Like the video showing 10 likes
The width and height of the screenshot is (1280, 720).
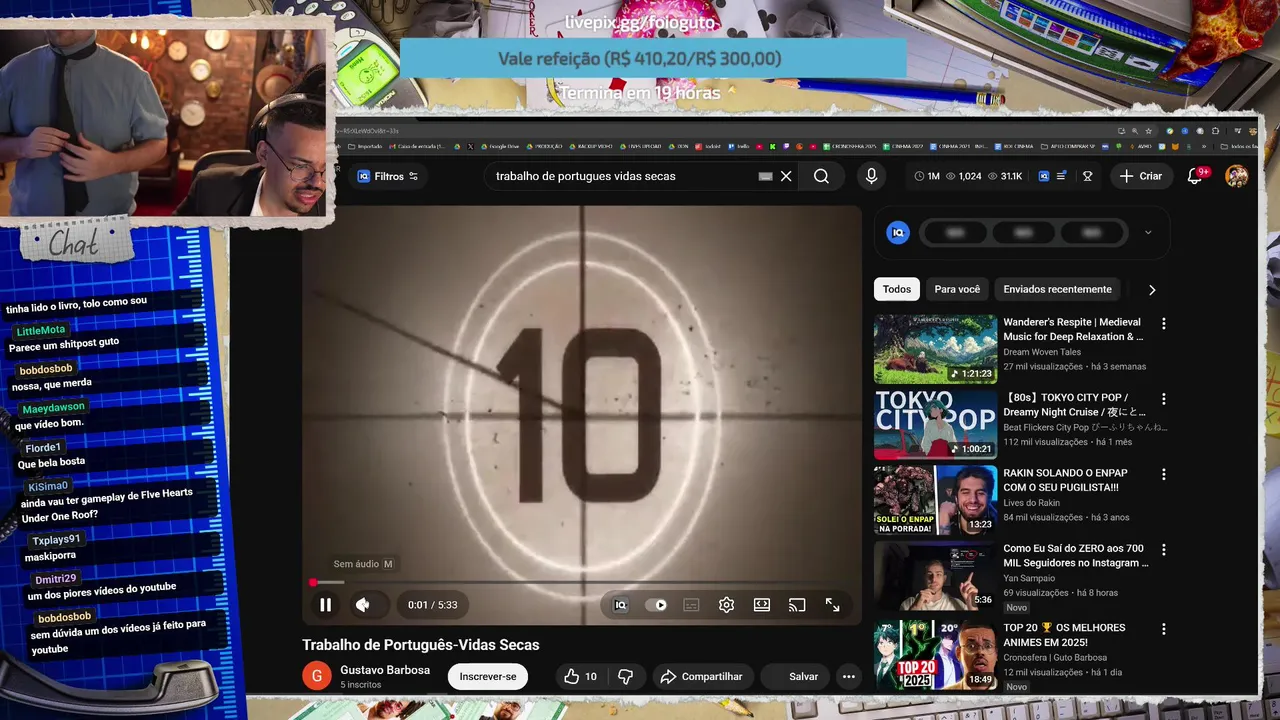pyautogui.click(x=581, y=677)
